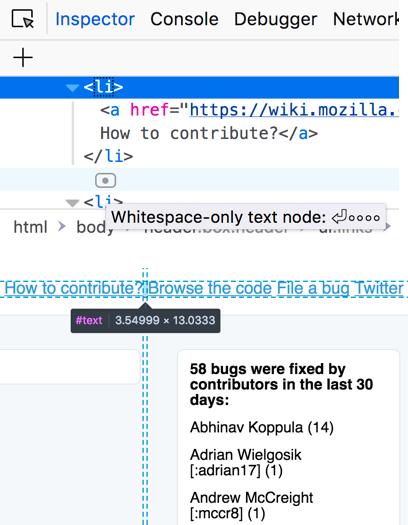Select the Inspector tab
Image resolution: width=408 pixels, height=525 pixels.
[x=95, y=19]
